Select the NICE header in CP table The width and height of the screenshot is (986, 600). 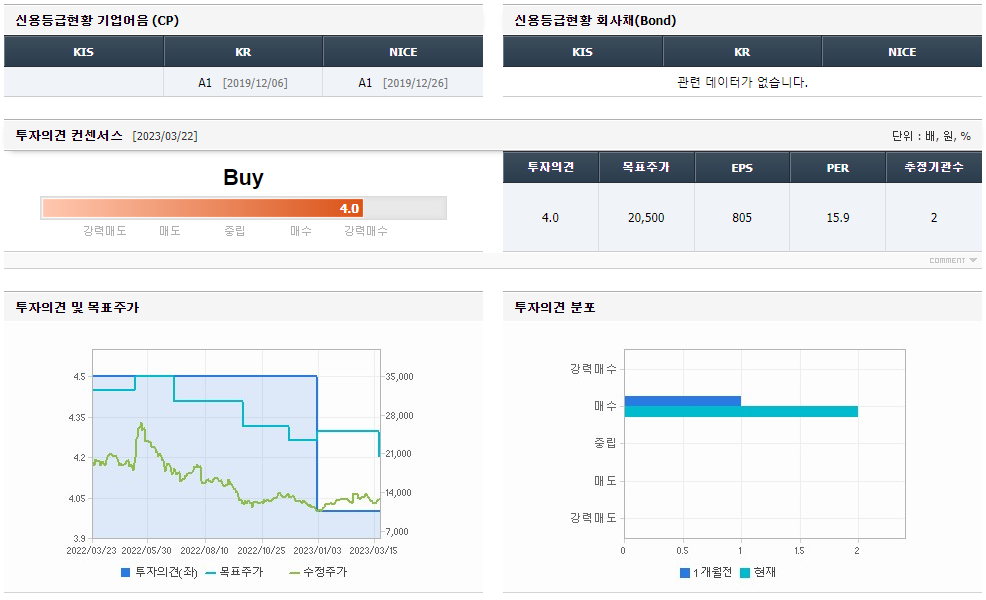click(403, 52)
